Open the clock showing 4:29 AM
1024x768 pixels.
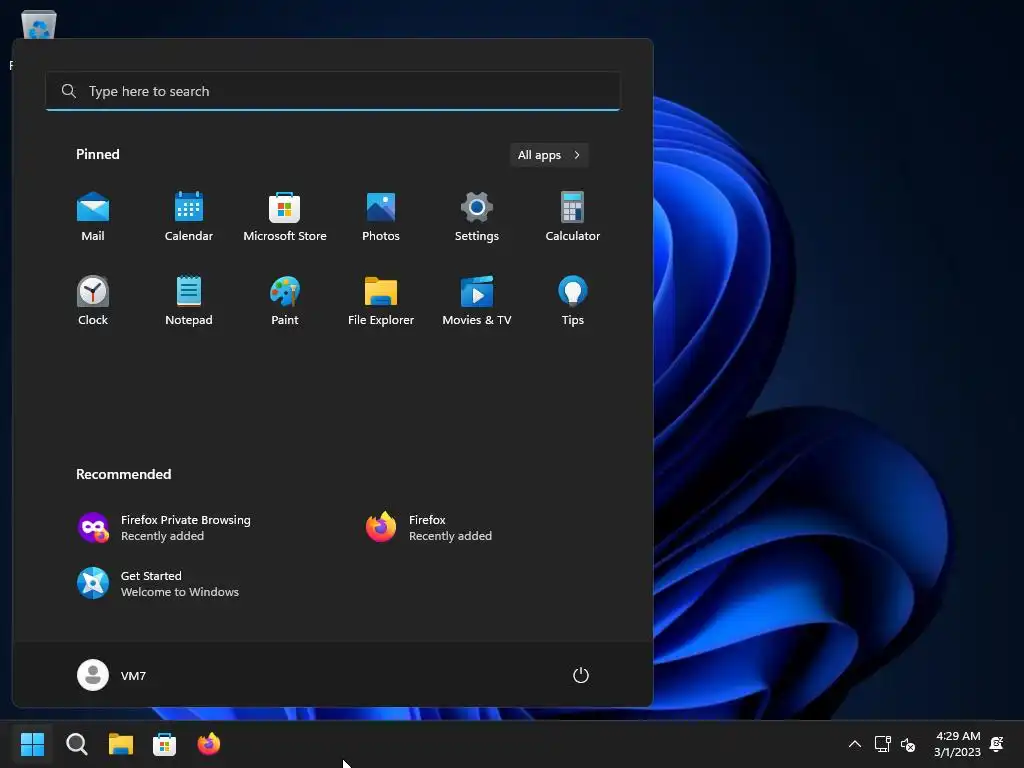pos(957,744)
